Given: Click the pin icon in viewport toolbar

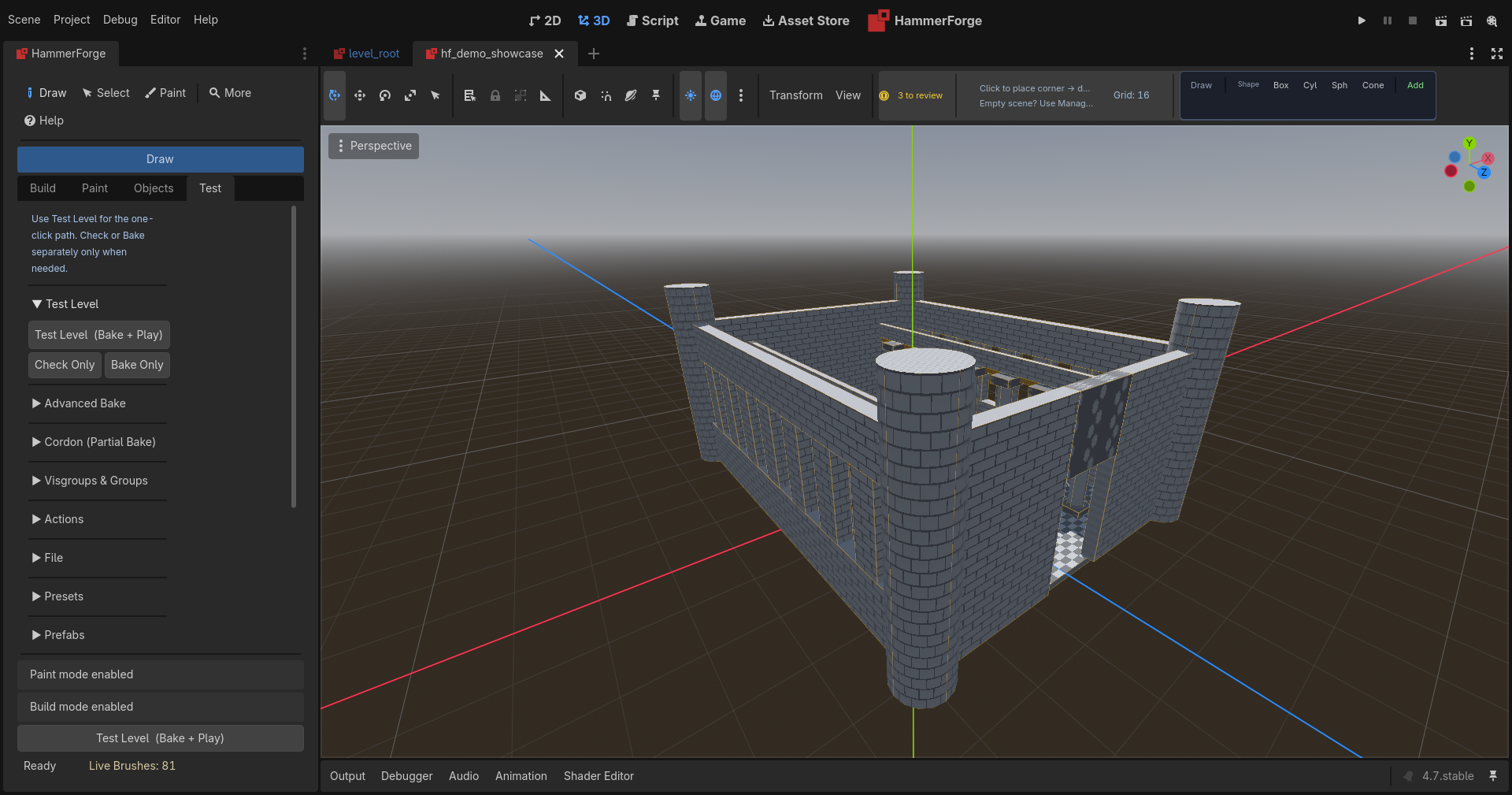Looking at the screenshot, I should 656,95.
